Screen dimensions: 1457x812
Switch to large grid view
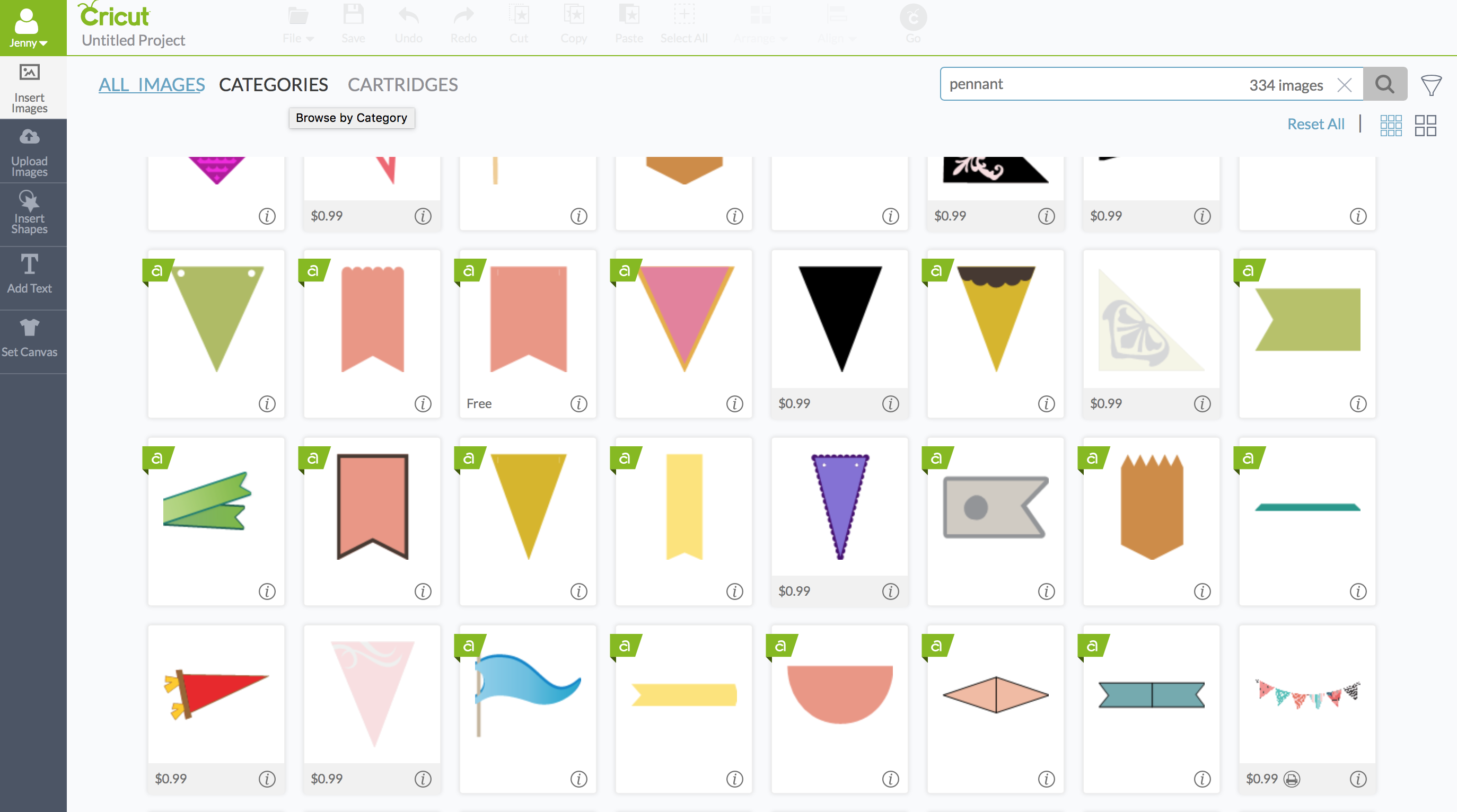pyautogui.click(x=1425, y=125)
